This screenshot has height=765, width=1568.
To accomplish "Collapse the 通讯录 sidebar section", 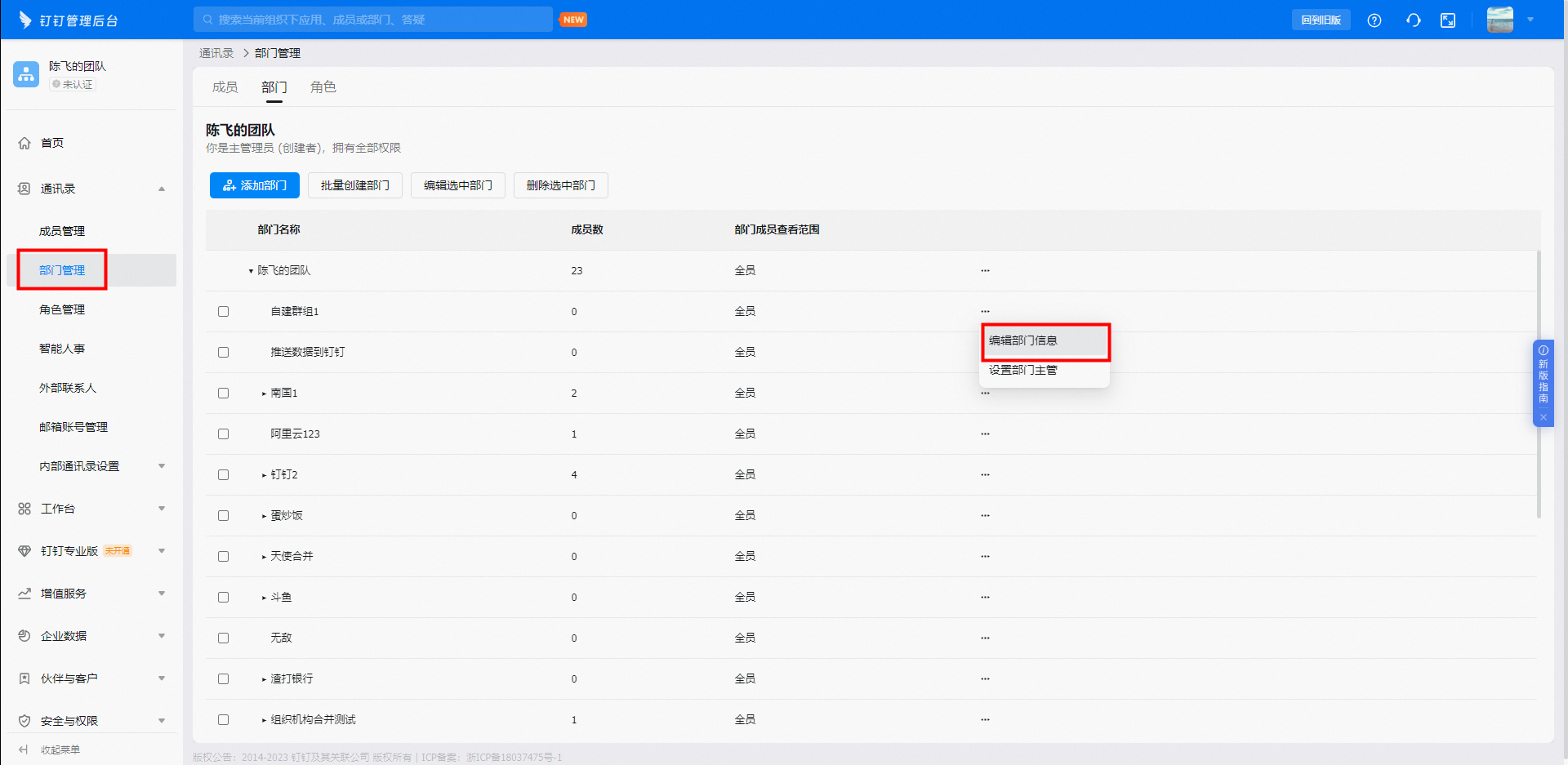I will 162,189.
